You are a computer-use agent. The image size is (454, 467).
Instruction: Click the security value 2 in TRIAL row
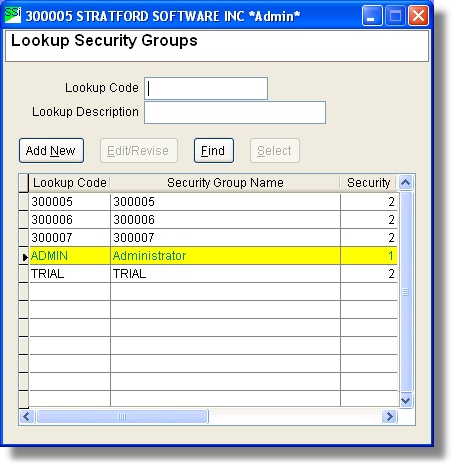(369, 274)
